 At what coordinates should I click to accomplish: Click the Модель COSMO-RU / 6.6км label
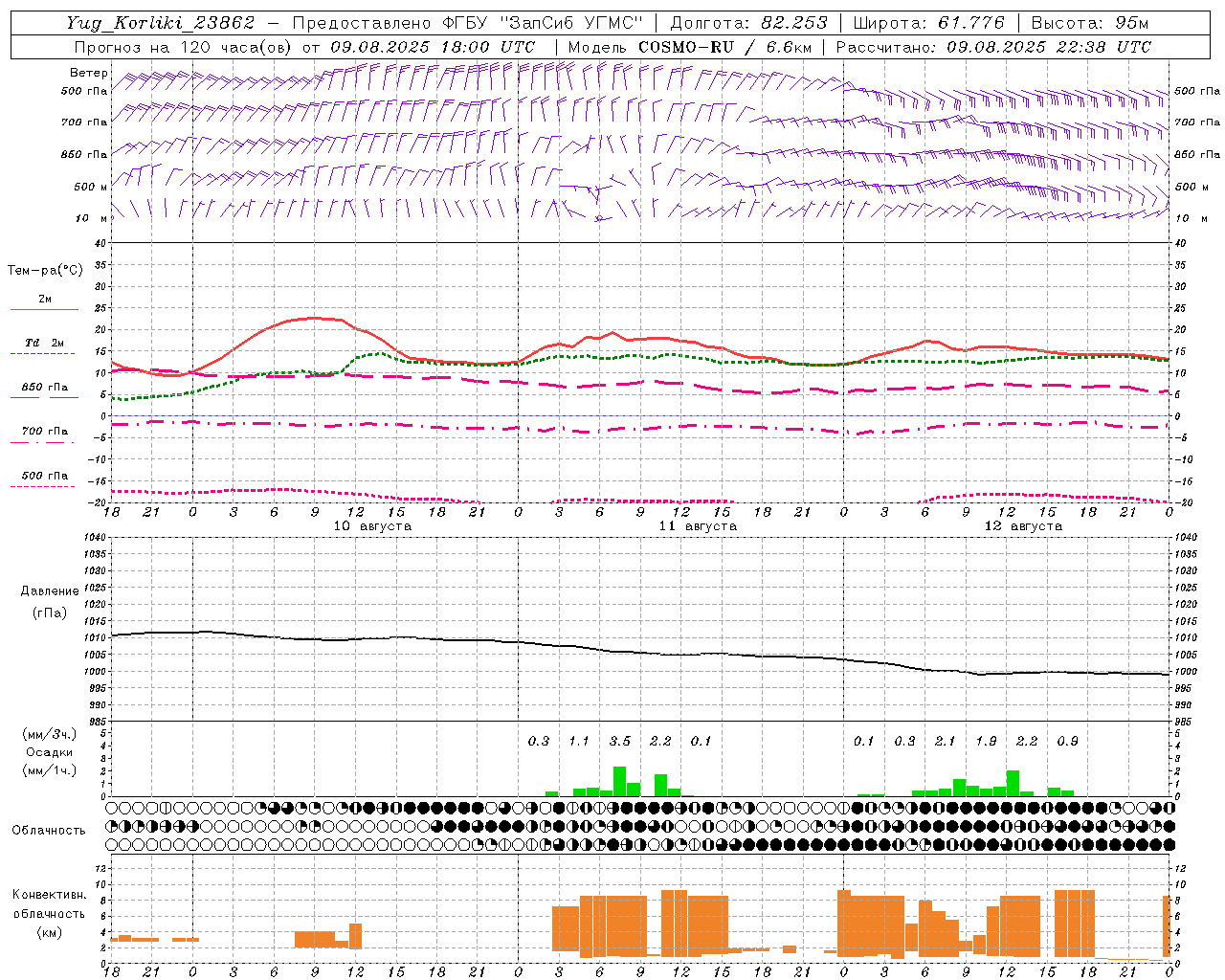tap(690, 47)
